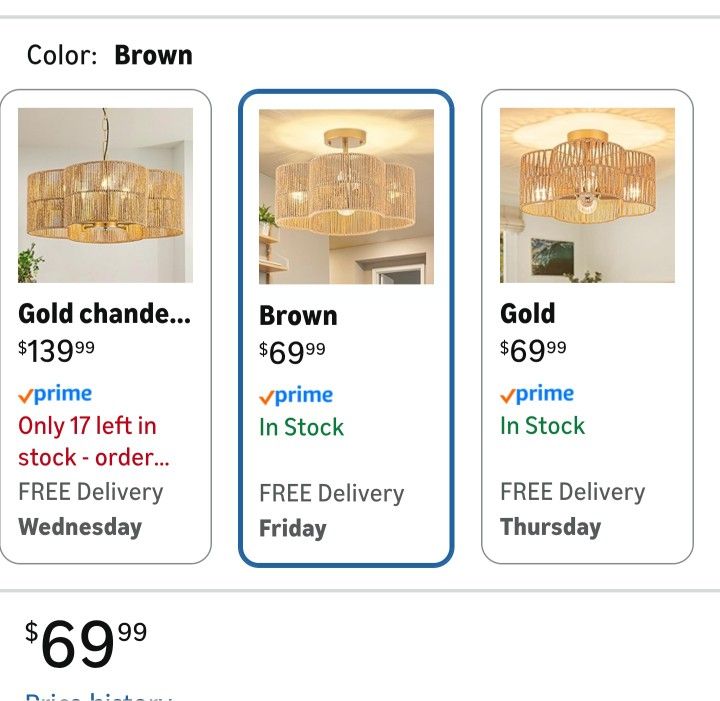This screenshot has height=701, width=720.
Task: Choose the "Gold chande..." color variant title
Action: coord(104,314)
